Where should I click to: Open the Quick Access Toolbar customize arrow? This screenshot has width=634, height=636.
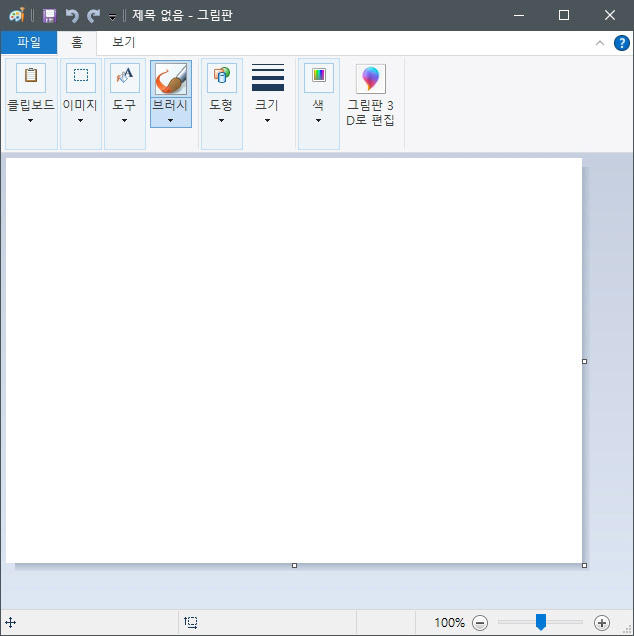[112, 17]
